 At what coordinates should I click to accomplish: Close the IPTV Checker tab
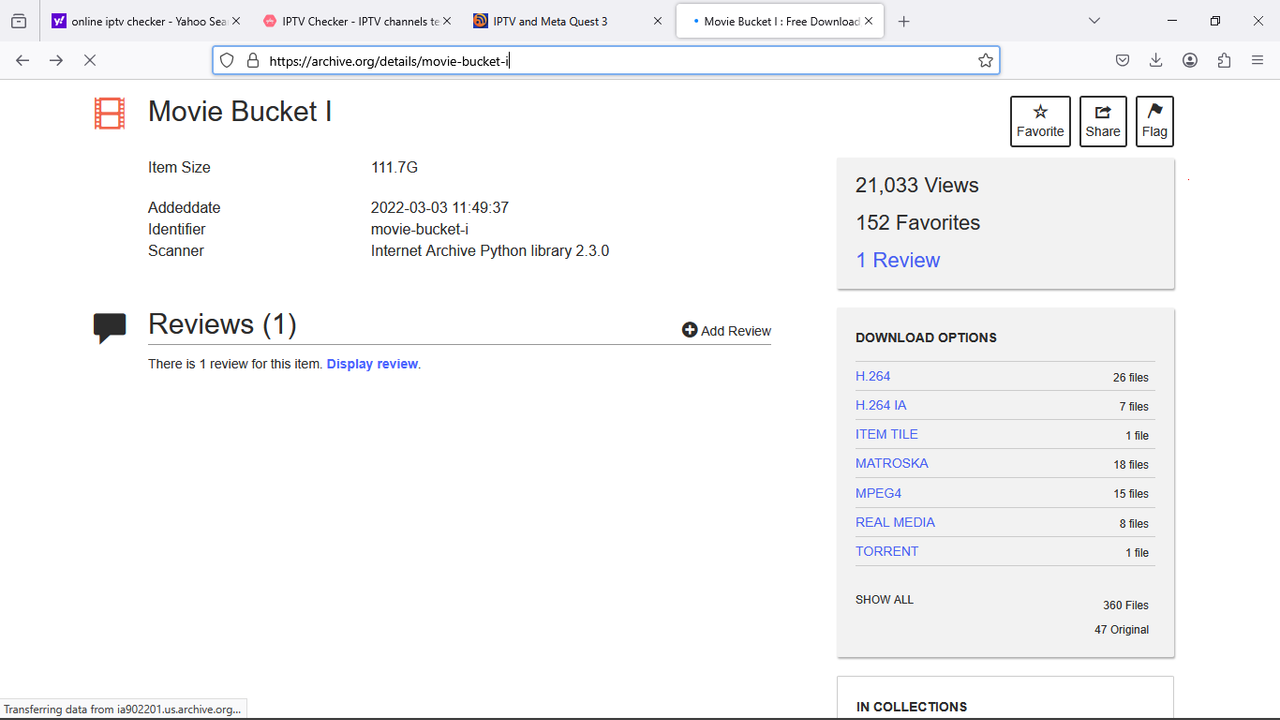tap(446, 21)
